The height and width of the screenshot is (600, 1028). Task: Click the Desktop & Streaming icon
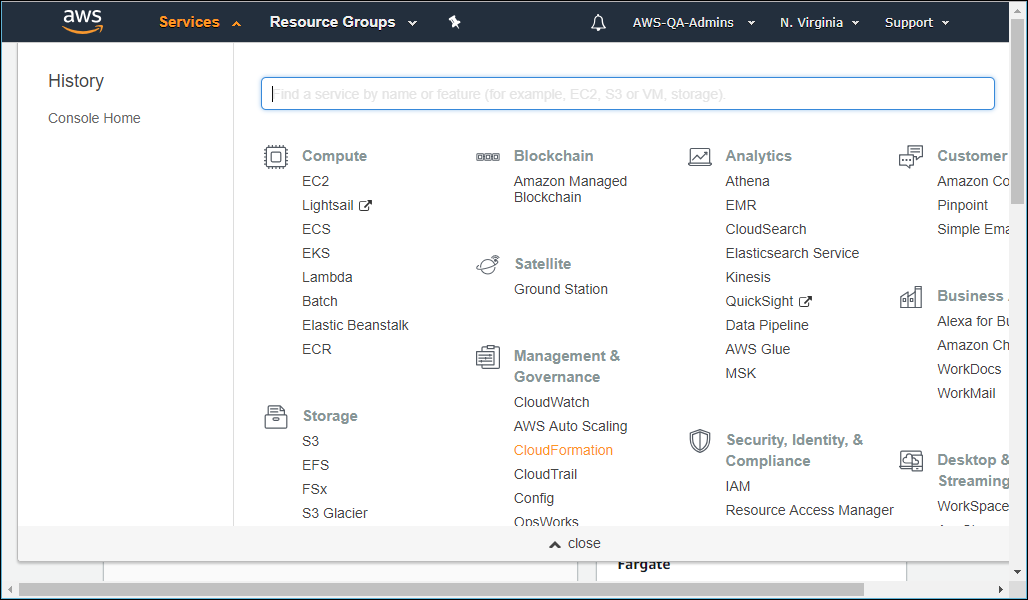911,461
